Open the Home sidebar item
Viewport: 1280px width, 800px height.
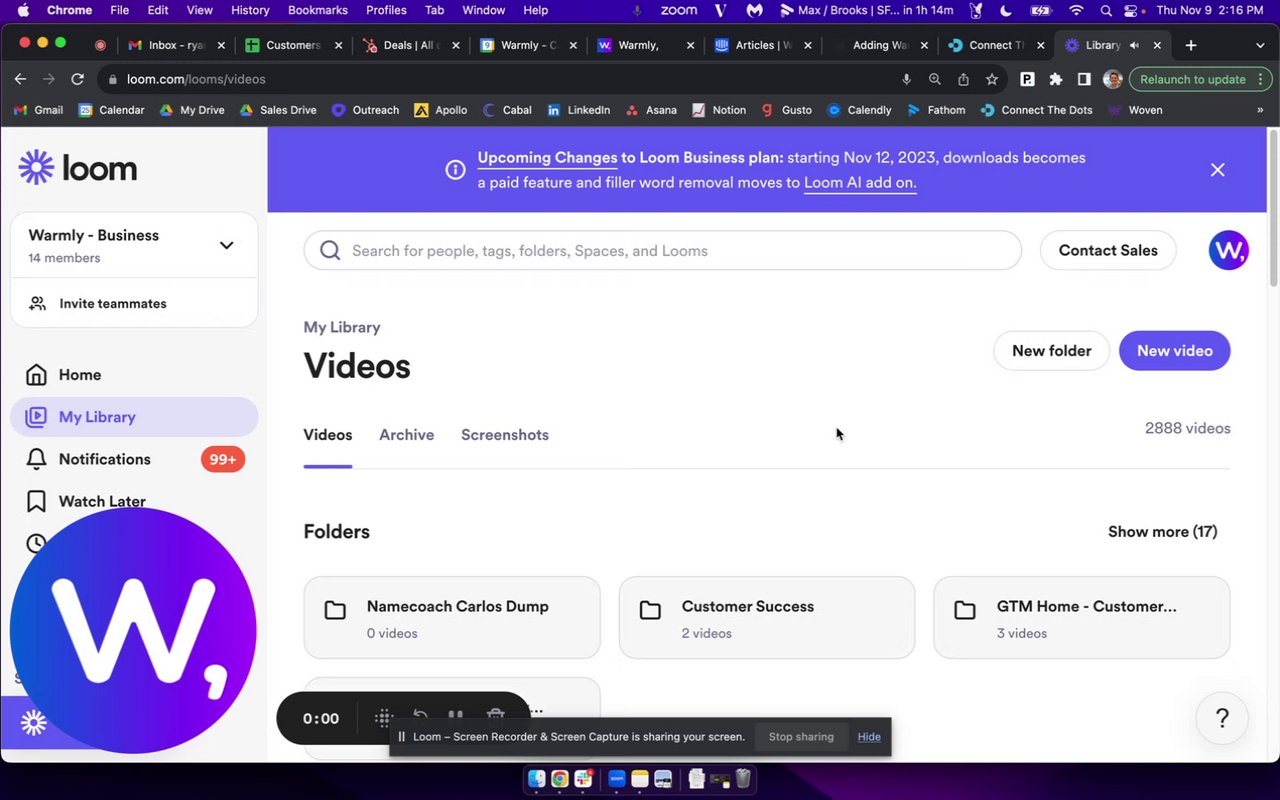134,375
